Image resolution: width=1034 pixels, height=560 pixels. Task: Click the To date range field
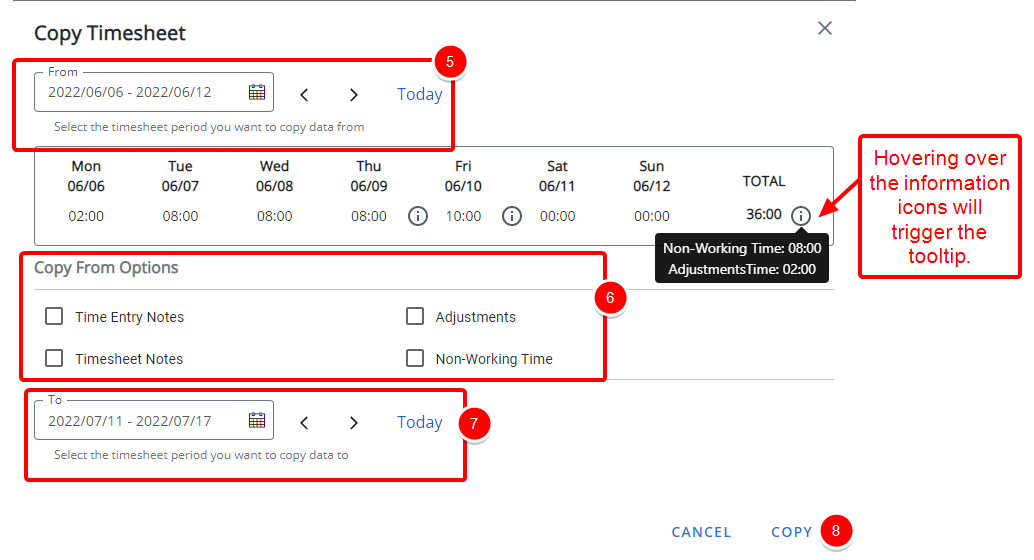[154, 420]
